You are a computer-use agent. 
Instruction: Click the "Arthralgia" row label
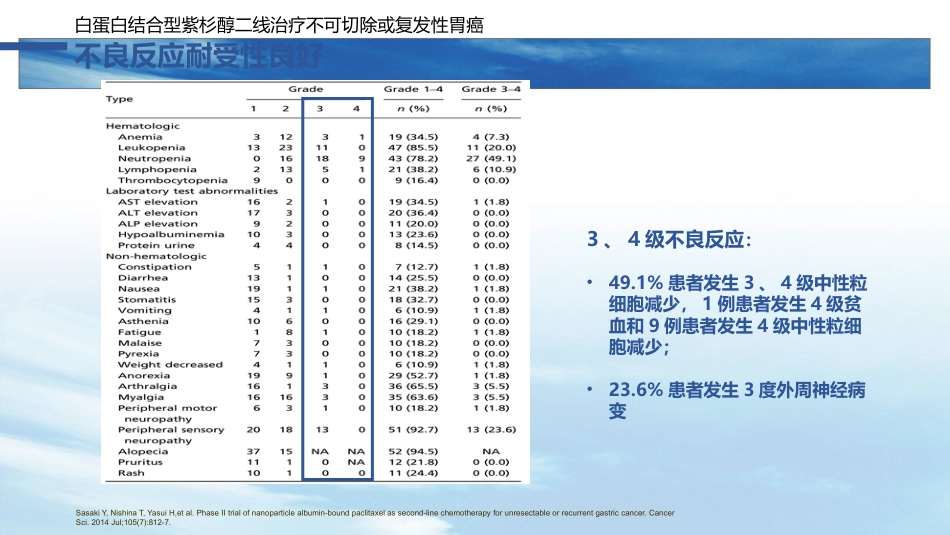click(x=147, y=387)
